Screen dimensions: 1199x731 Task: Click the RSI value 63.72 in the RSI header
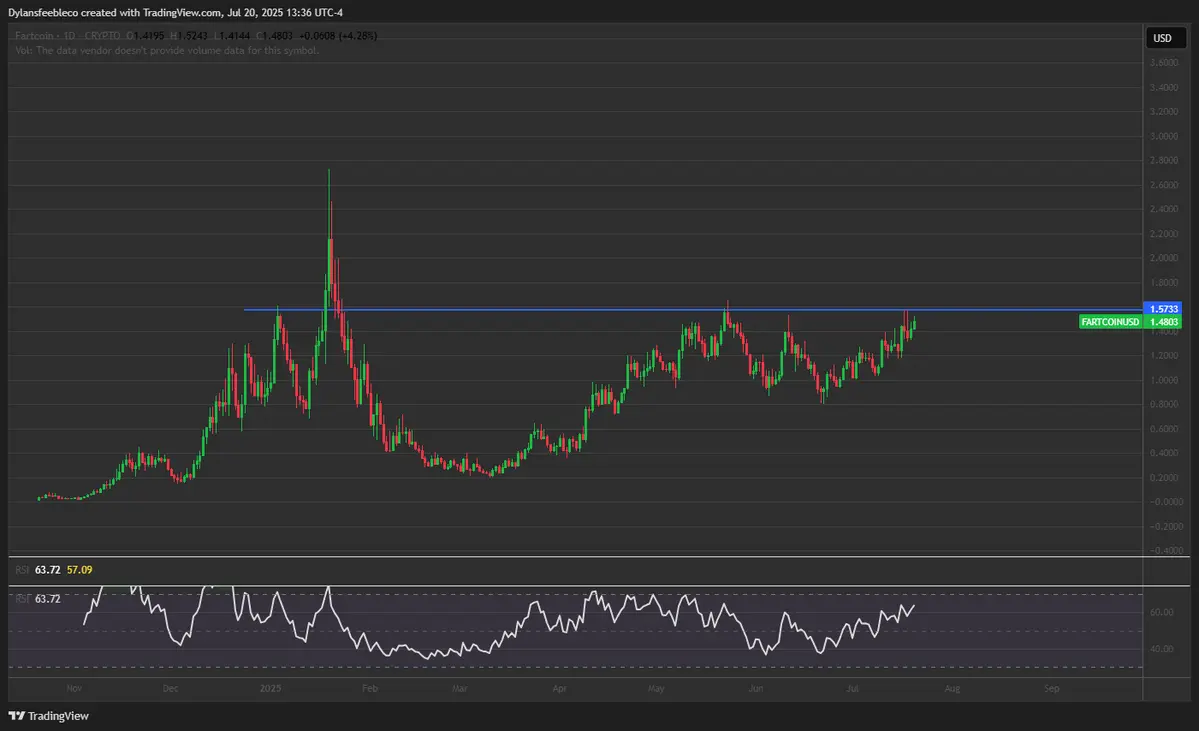coord(47,570)
